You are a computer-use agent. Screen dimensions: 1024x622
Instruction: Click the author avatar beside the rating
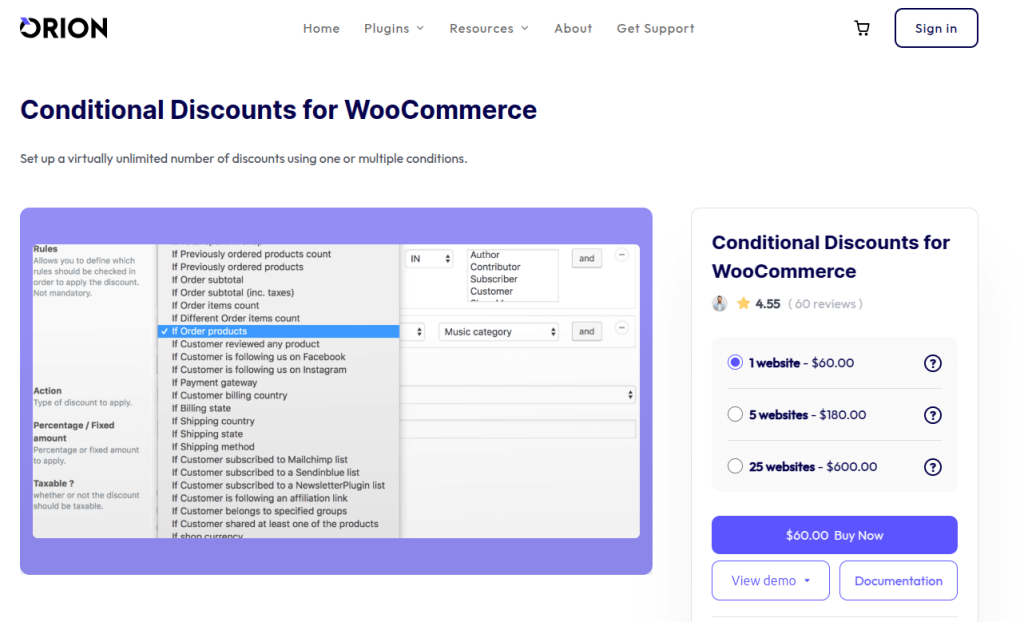pos(720,303)
